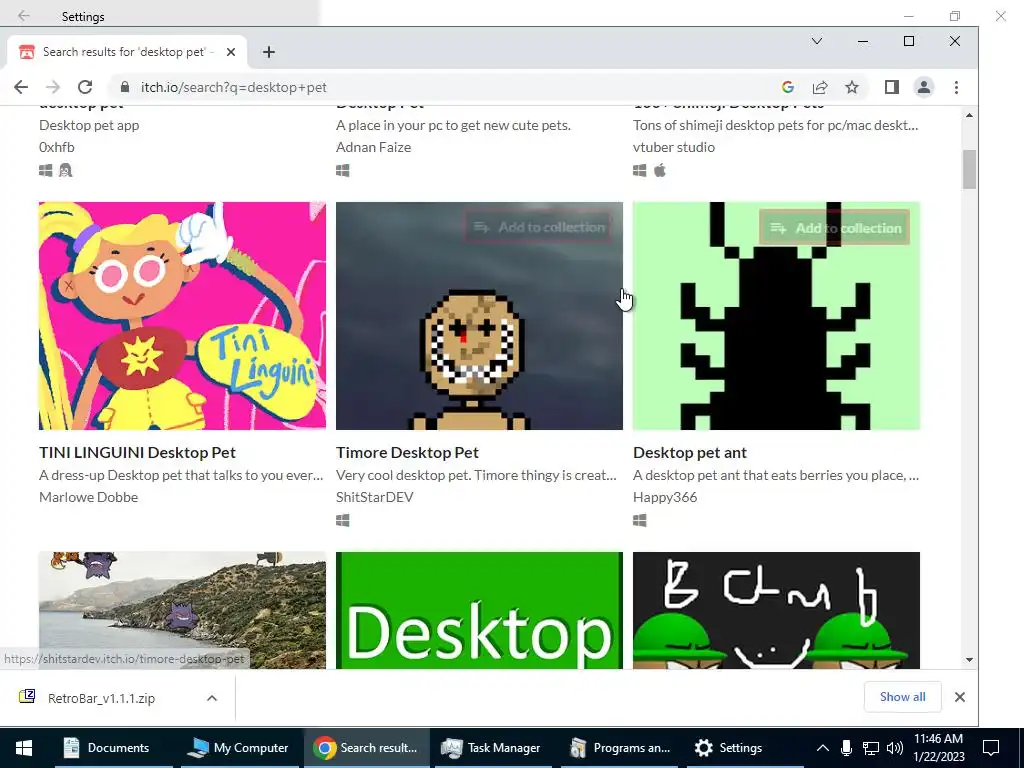The image size is (1024, 768).
Task: Switch to Programs and Features in the taskbar
Action: (x=620, y=748)
